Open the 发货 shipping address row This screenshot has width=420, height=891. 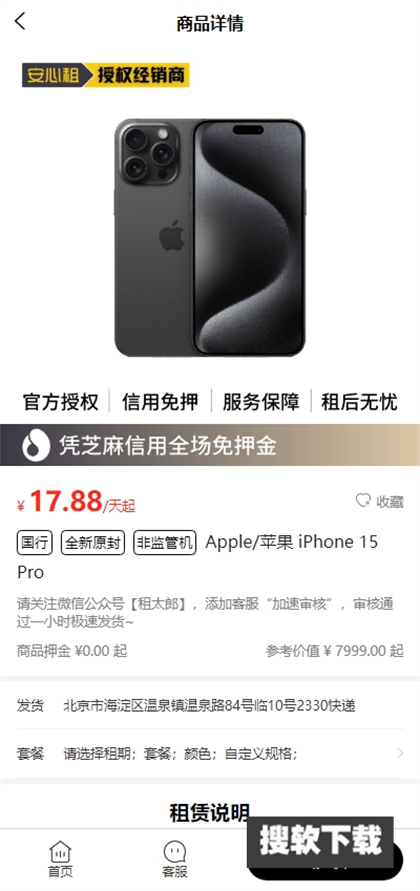210,706
